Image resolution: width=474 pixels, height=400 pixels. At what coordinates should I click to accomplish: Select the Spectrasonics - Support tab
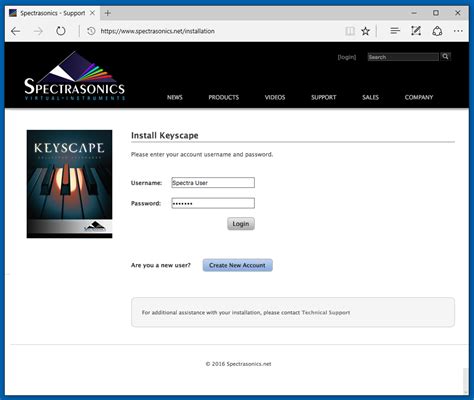(x=52, y=13)
